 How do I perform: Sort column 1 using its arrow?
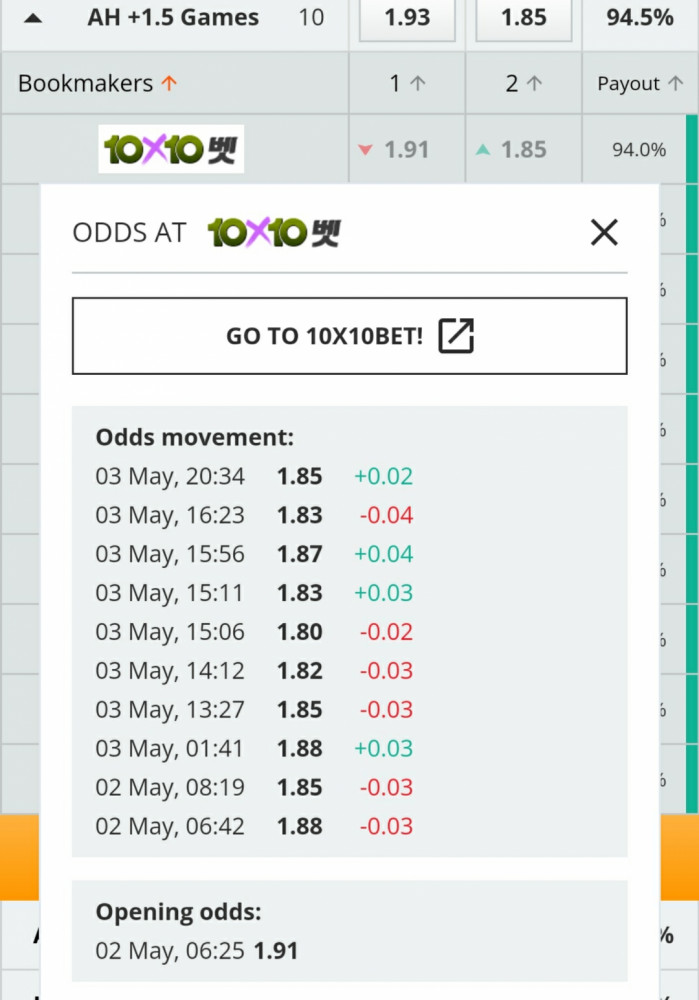click(417, 83)
